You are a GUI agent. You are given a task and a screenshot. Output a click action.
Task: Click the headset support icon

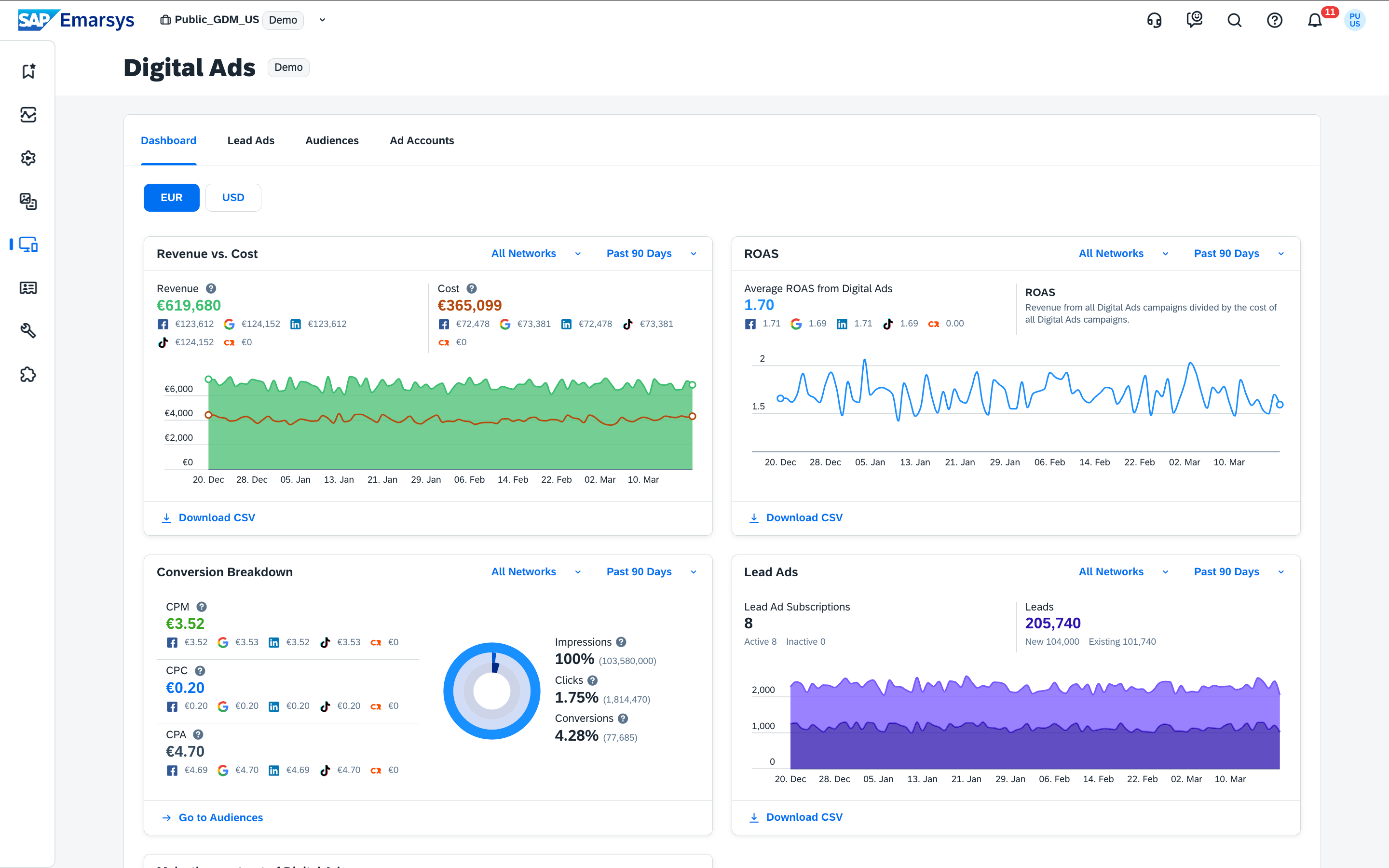tap(1154, 21)
